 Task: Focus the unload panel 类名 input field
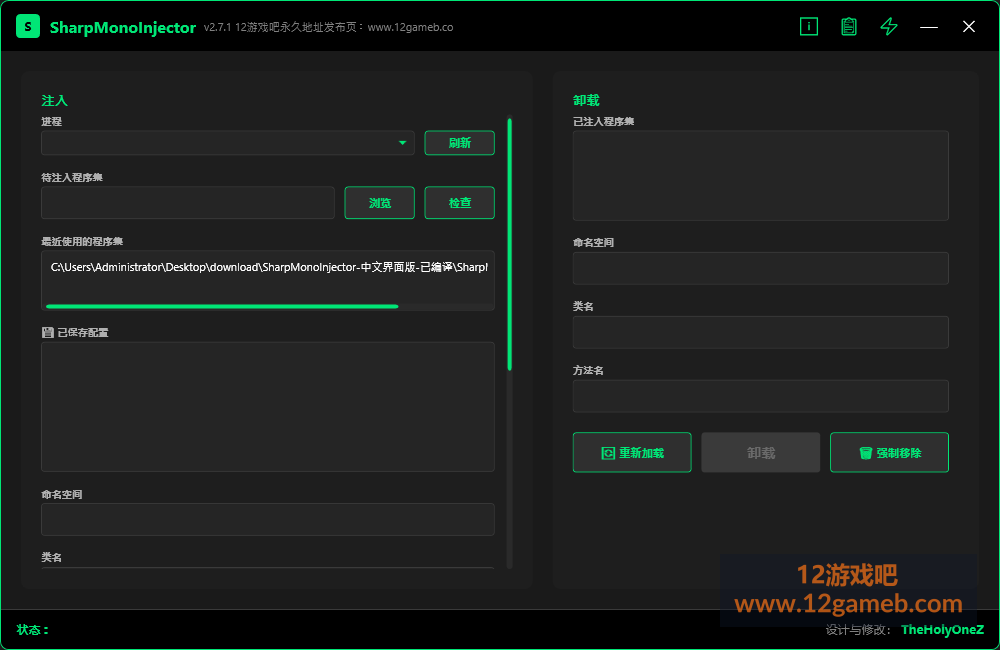(760, 332)
